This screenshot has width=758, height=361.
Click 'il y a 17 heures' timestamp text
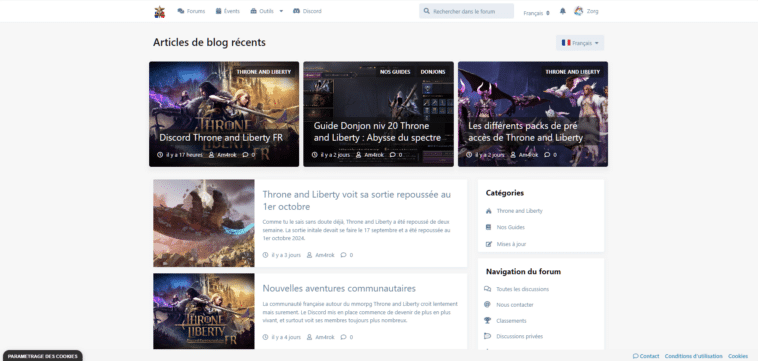[184, 155]
